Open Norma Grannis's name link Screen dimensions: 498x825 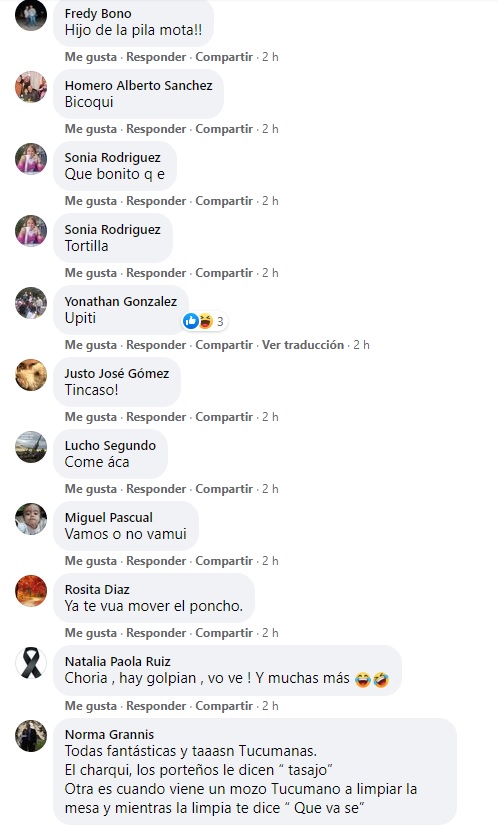click(x=109, y=735)
